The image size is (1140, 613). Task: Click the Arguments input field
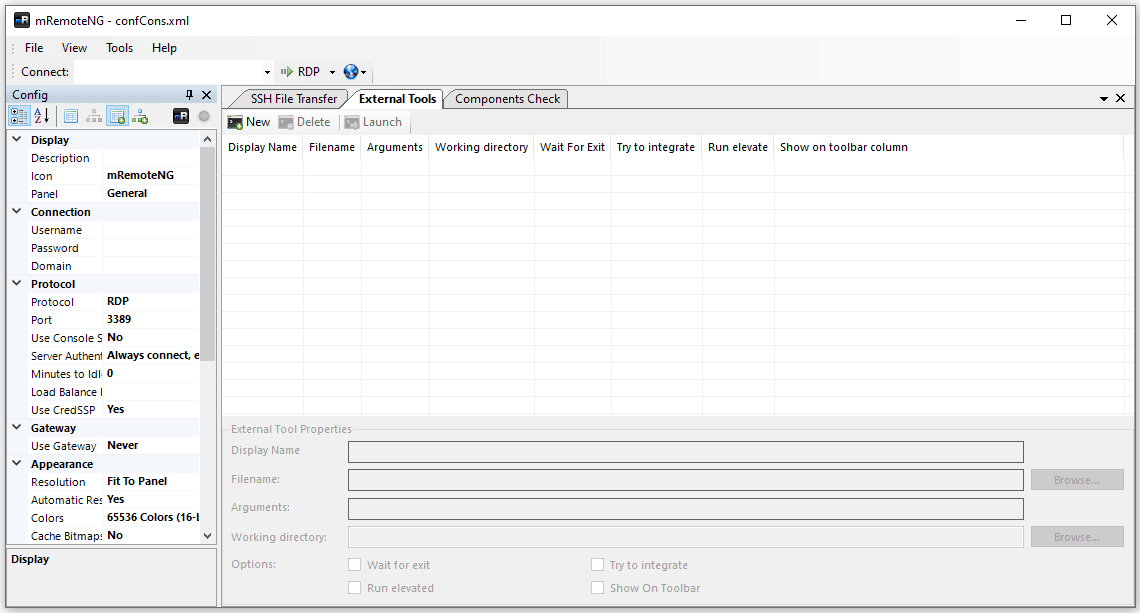pyautogui.click(x=686, y=508)
